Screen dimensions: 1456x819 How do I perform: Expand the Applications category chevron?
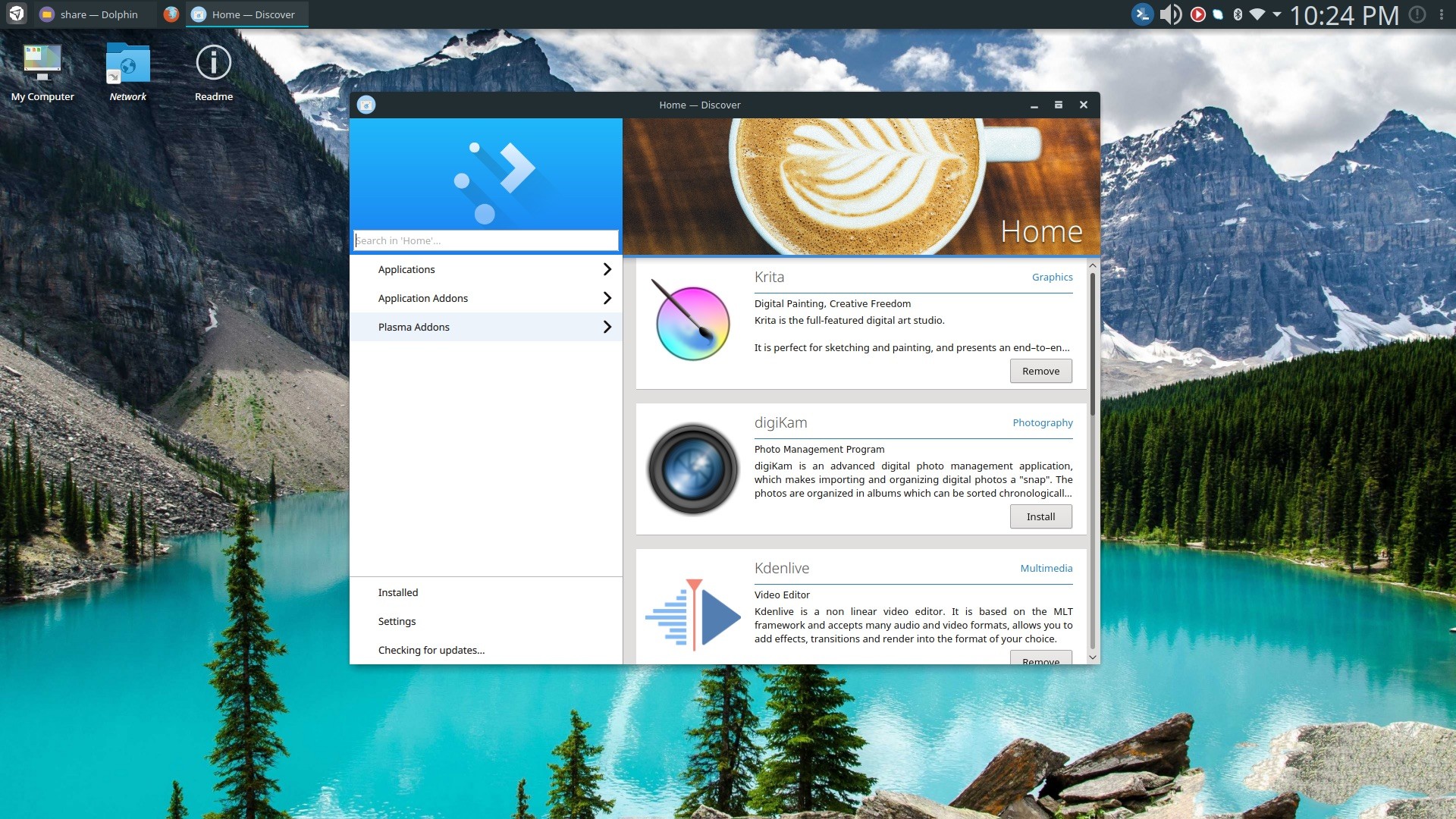[x=607, y=269]
